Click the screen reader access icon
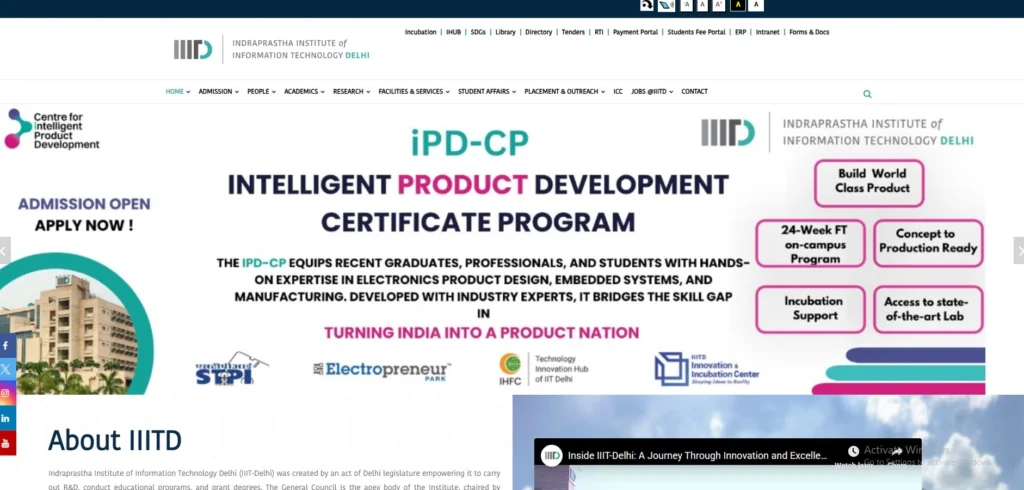The width and height of the screenshot is (1024, 490). tap(666, 5)
